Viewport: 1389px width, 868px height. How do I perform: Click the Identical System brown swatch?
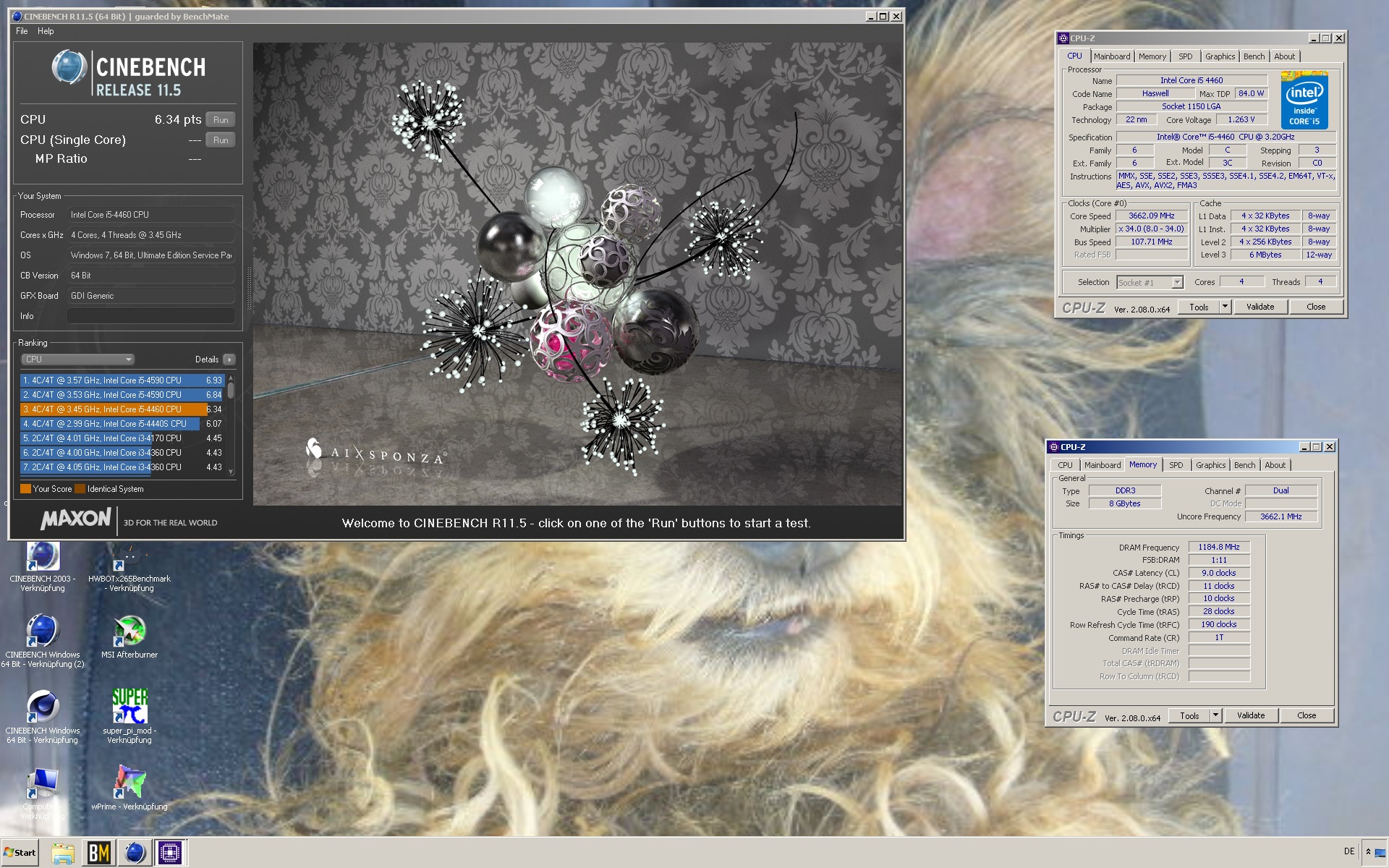pyautogui.click(x=80, y=489)
